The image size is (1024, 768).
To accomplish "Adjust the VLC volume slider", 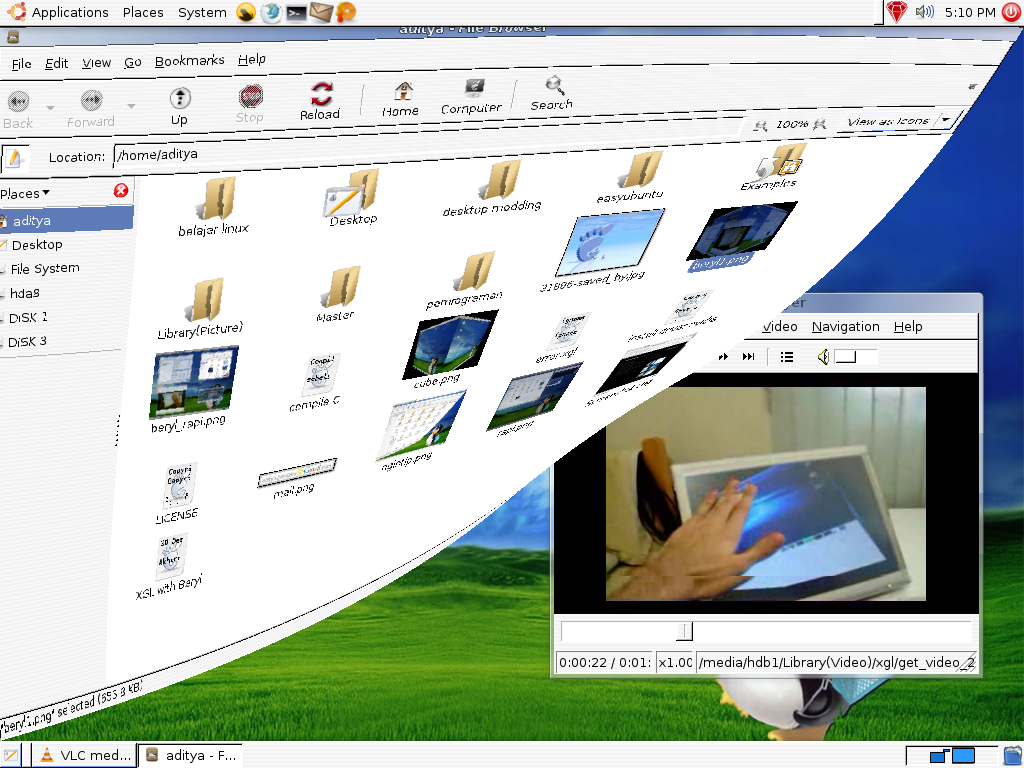I will click(856, 357).
